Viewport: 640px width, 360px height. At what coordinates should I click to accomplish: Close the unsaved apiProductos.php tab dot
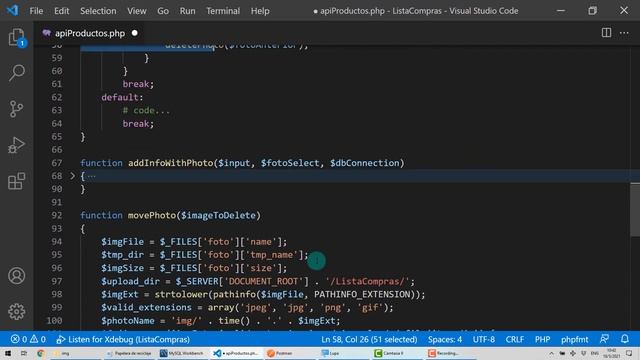[x=135, y=33]
